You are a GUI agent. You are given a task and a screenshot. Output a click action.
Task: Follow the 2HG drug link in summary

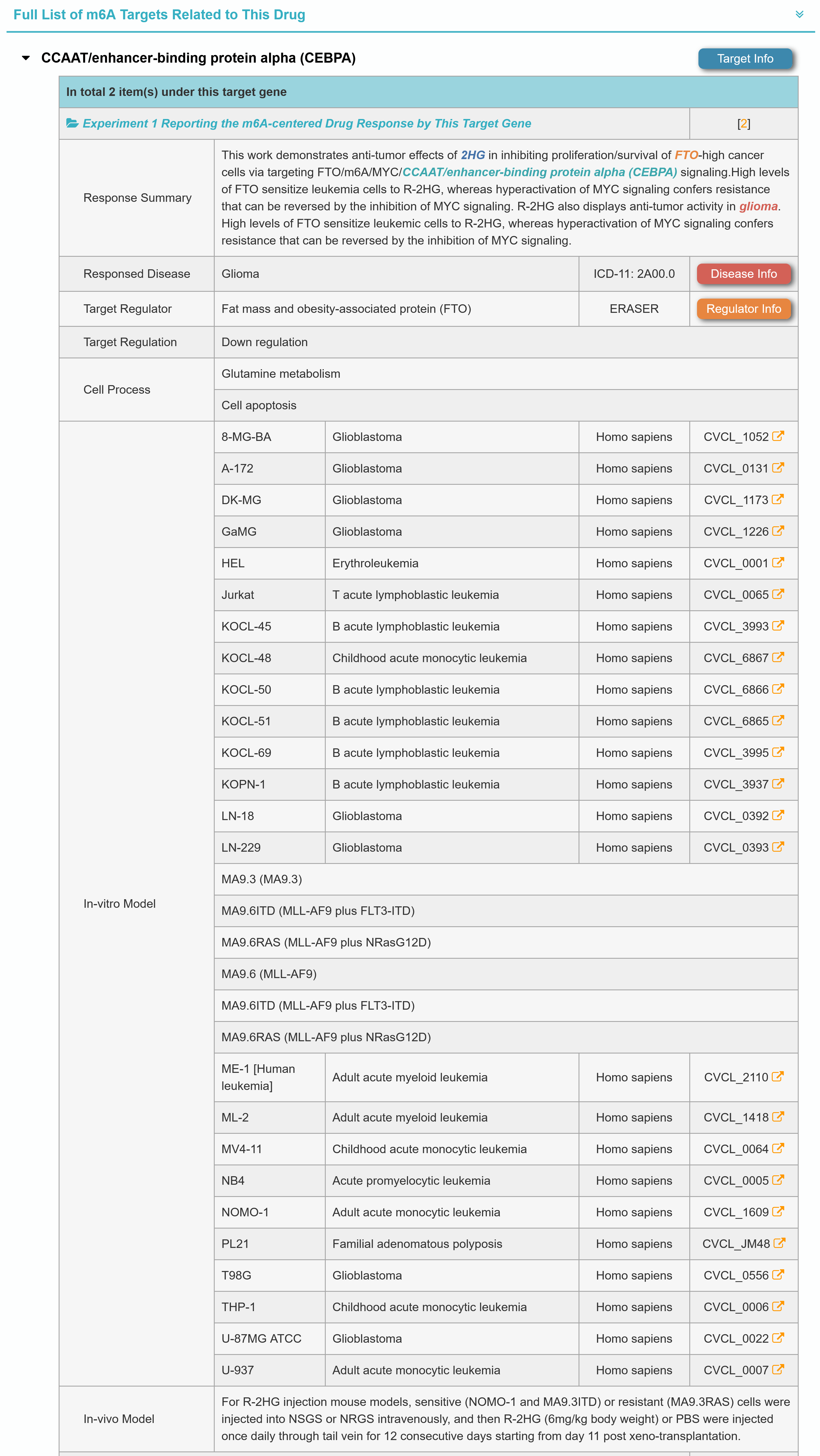click(x=473, y=155)
